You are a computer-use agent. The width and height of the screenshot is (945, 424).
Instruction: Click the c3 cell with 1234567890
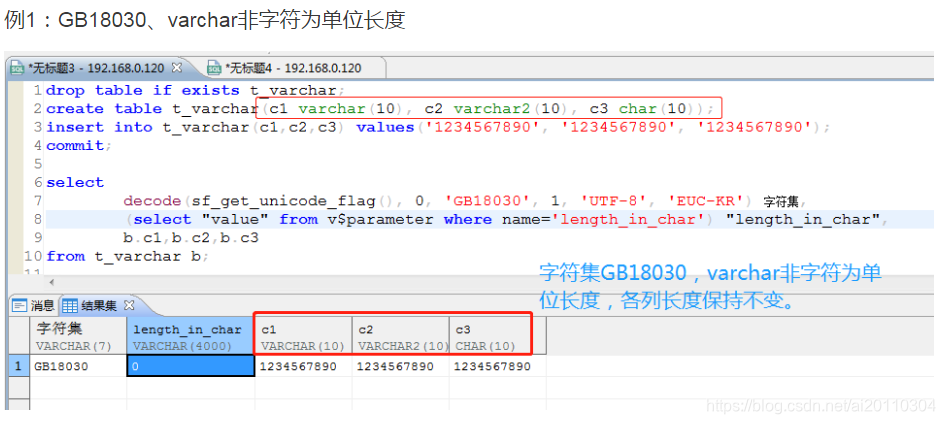pos(498,366)
